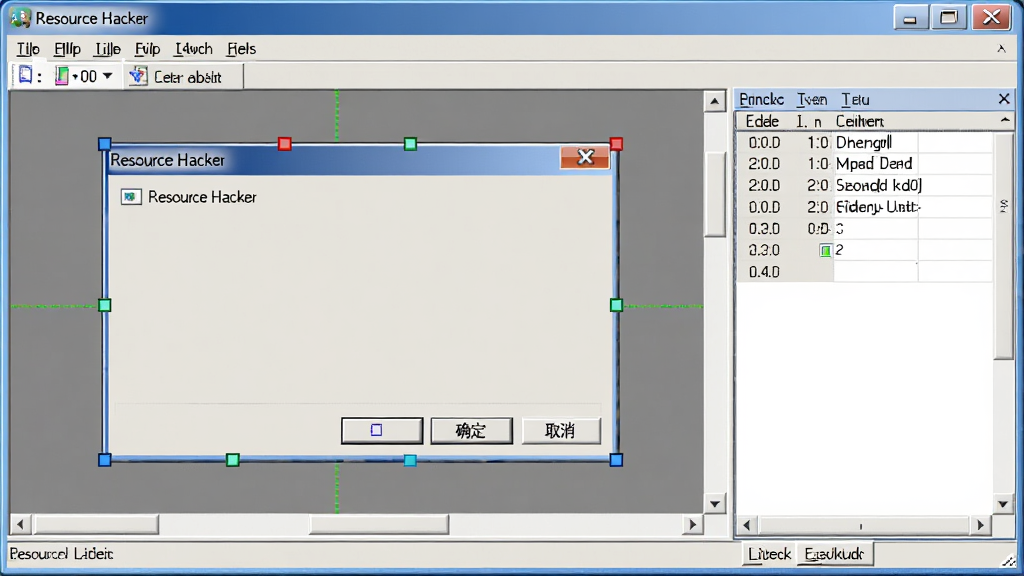Click the Resource Hacker app icon in title bar
The image size is (1024, 576).
point(20,18)
